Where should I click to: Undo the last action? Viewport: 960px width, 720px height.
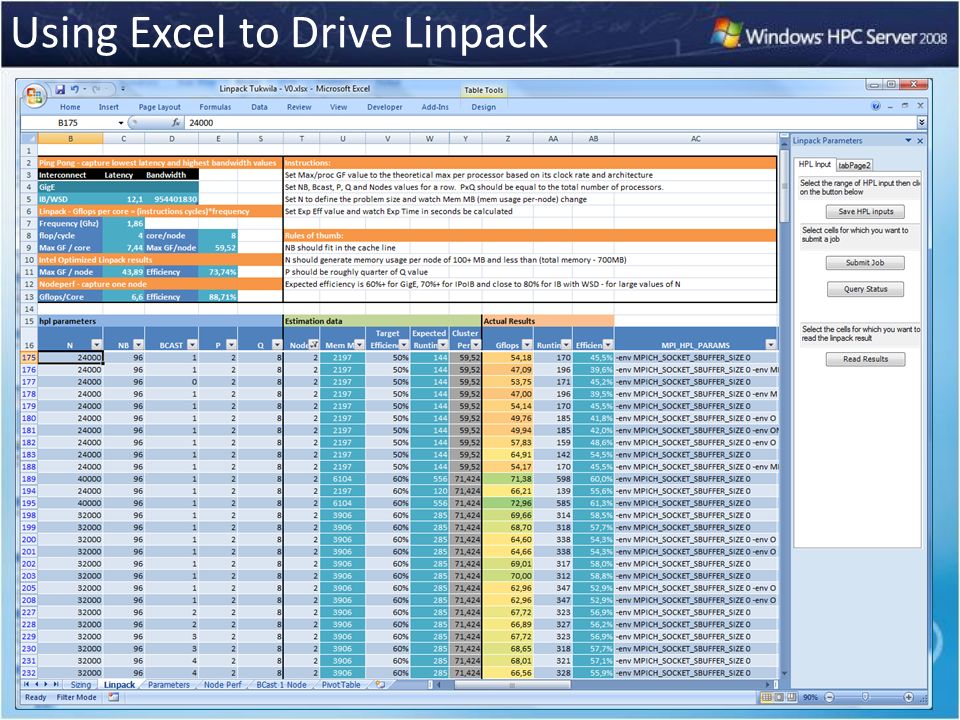tap(75, 89)
